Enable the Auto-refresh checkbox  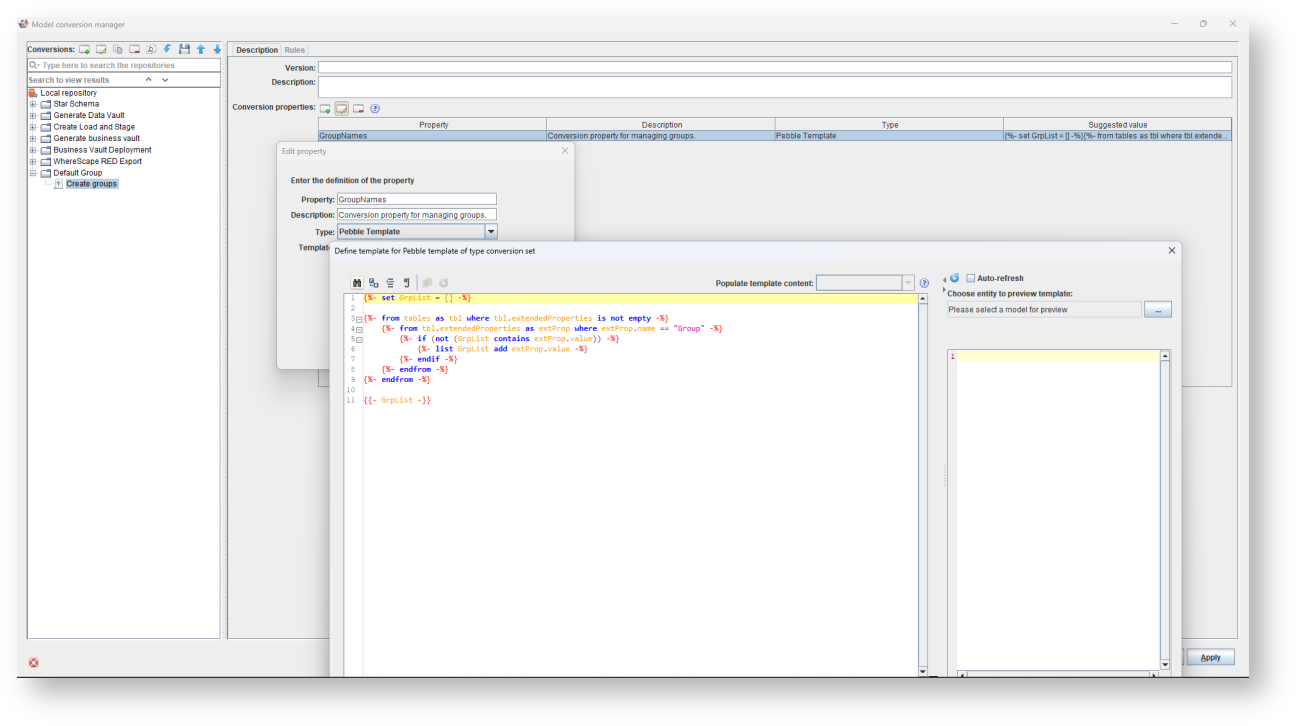[970, 278]
